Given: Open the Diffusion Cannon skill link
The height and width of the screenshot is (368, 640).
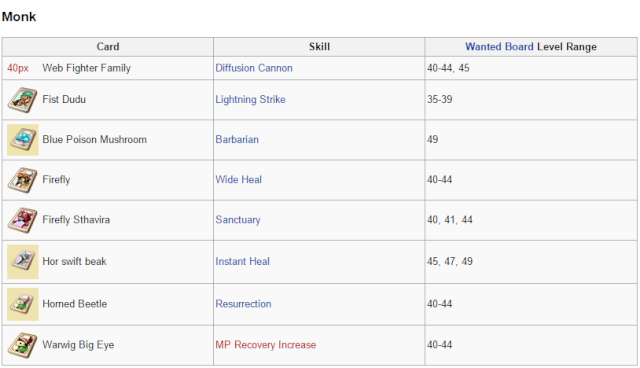Looking at the screenshot, I should click(x=254, y=68).
